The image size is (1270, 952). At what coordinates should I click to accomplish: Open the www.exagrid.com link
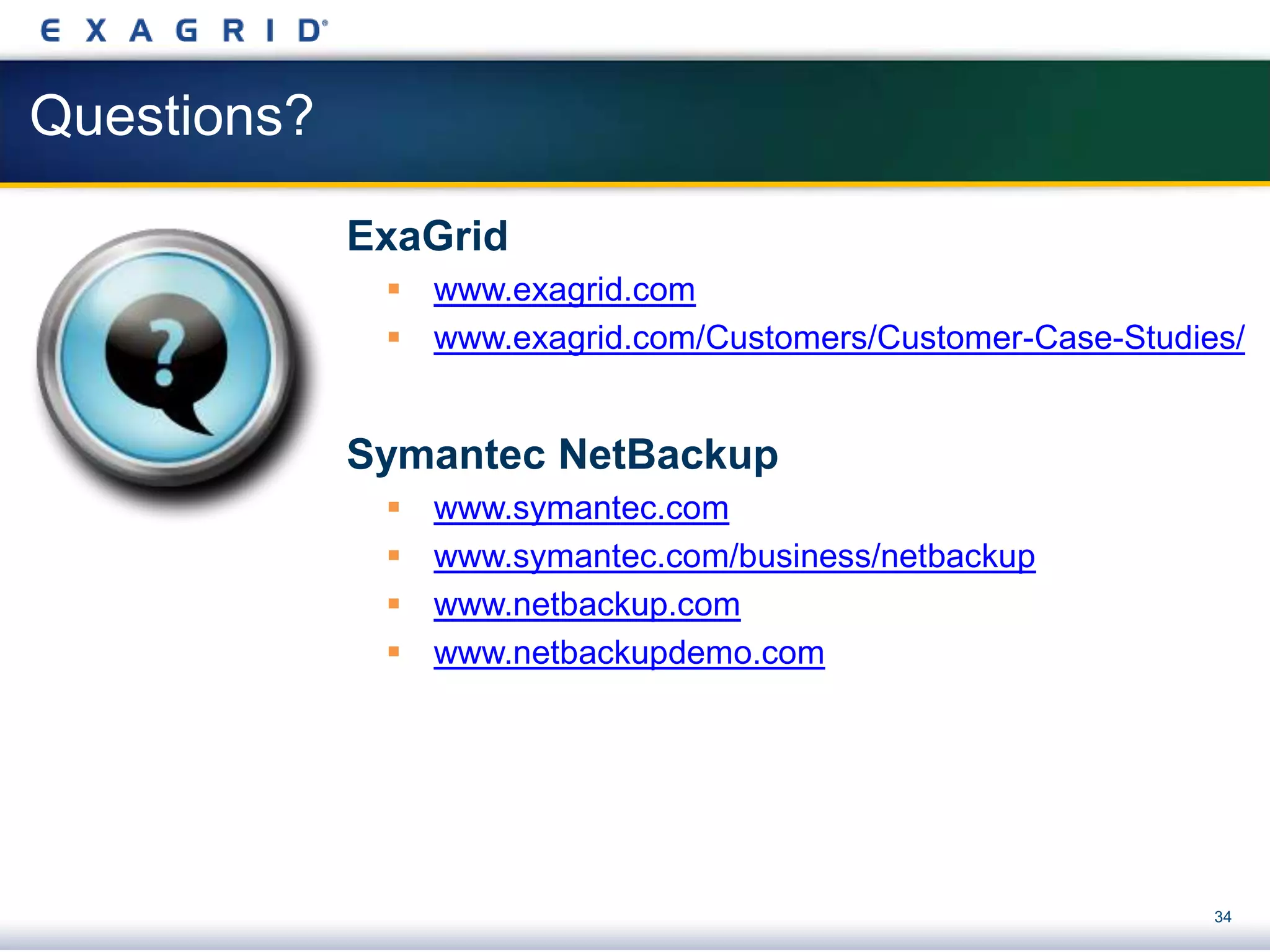(x=564, y=290)
